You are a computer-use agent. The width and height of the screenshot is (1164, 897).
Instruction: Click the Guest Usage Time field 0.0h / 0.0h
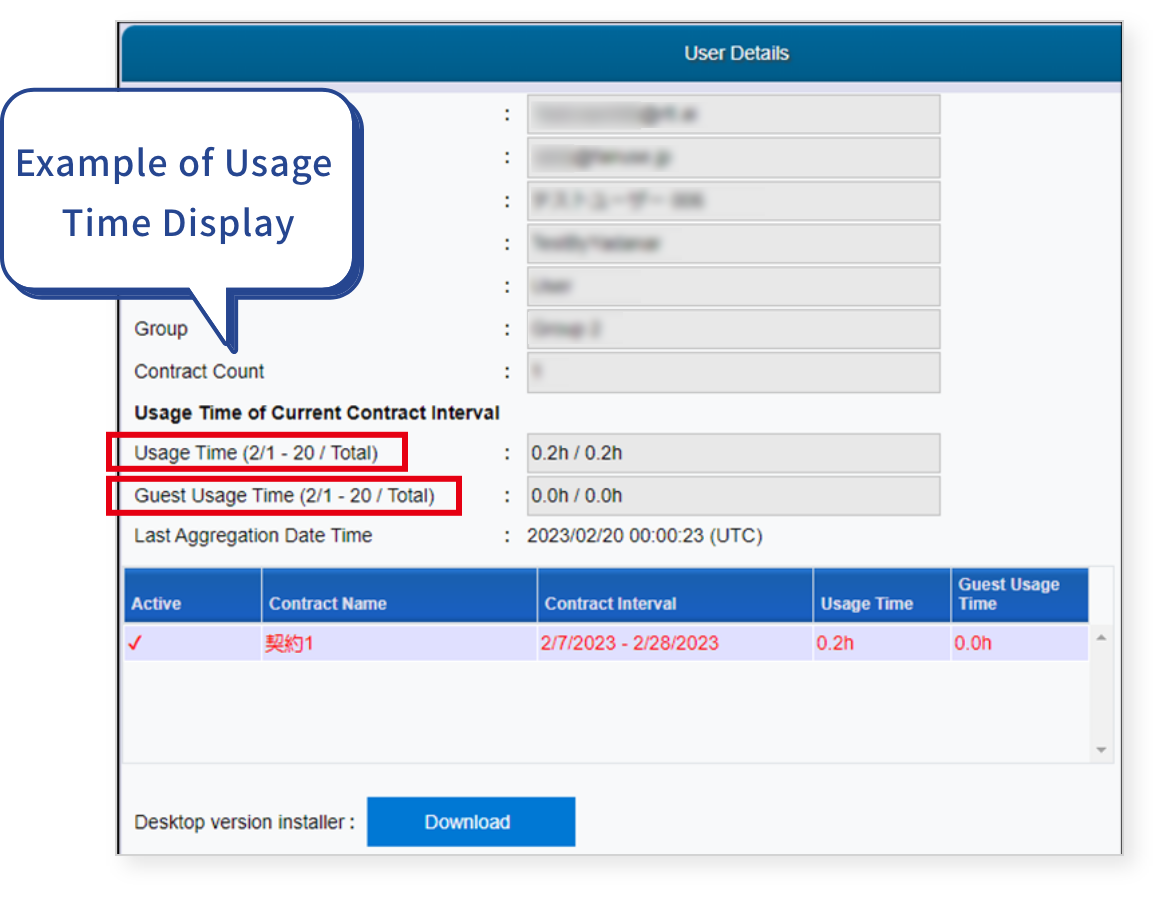click(x=733, y=496)
